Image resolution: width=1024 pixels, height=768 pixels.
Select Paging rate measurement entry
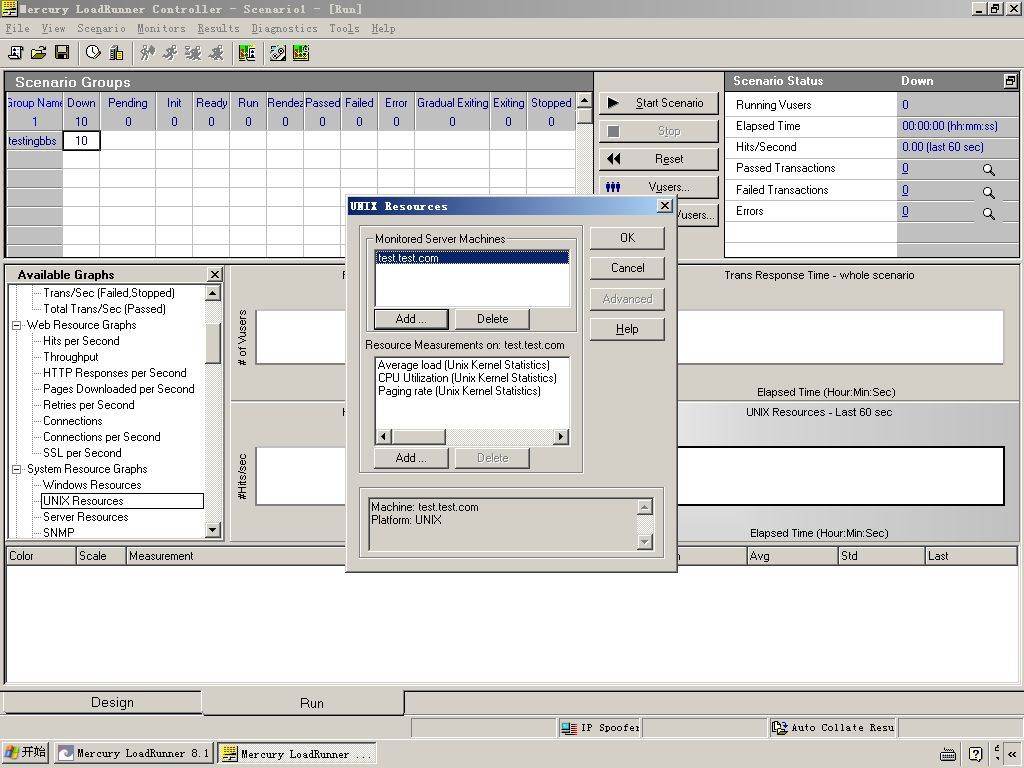pos(459,391)
